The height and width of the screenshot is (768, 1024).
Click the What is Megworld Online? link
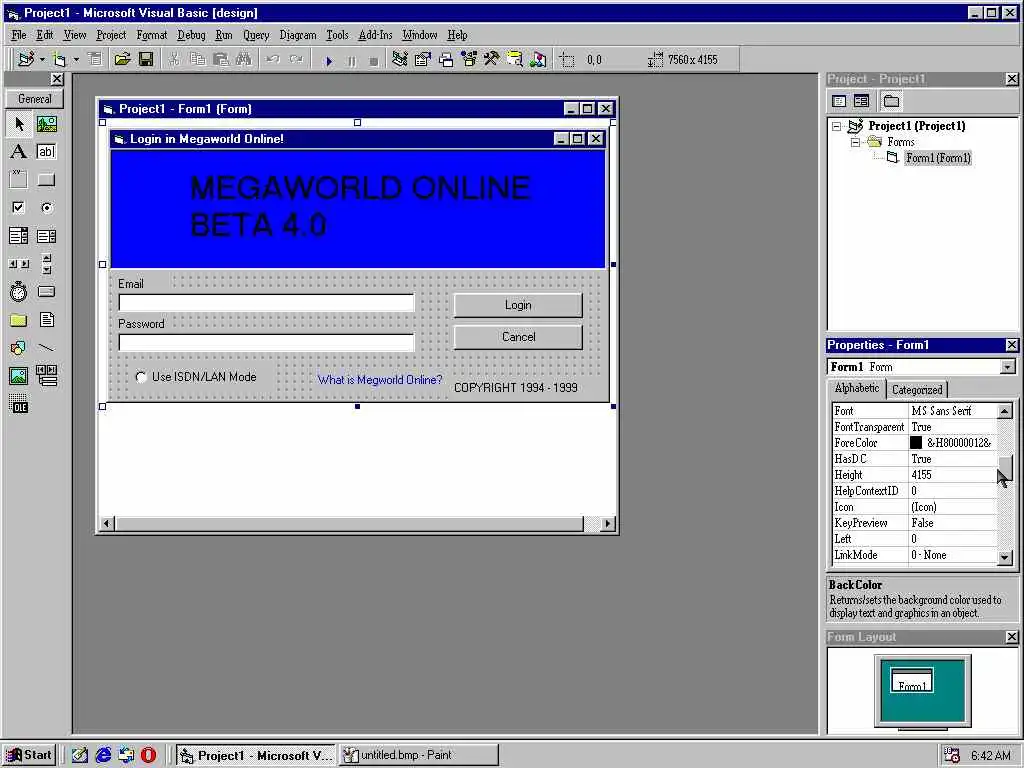(x=379, y=379)
